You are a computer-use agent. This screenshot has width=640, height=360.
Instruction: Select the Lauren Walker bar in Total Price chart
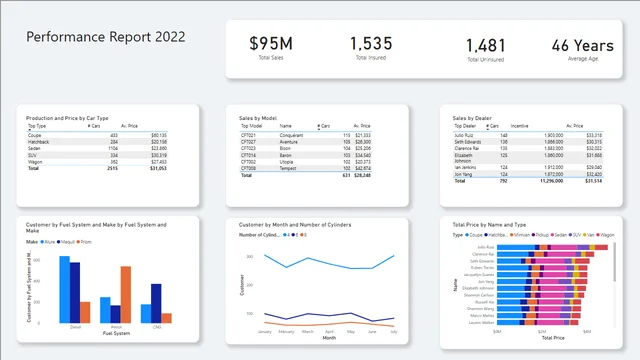(538, 322)
